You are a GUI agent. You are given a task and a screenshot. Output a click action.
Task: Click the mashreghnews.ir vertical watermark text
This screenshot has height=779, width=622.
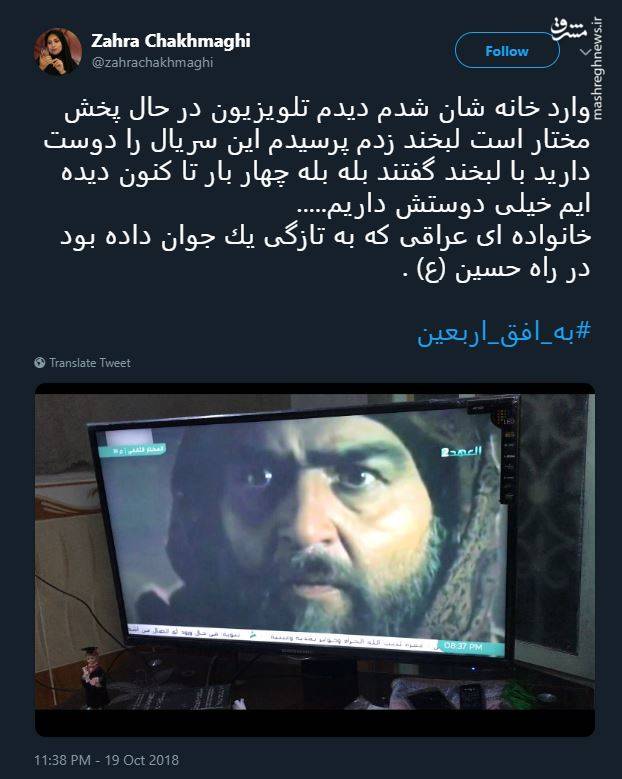598,69
